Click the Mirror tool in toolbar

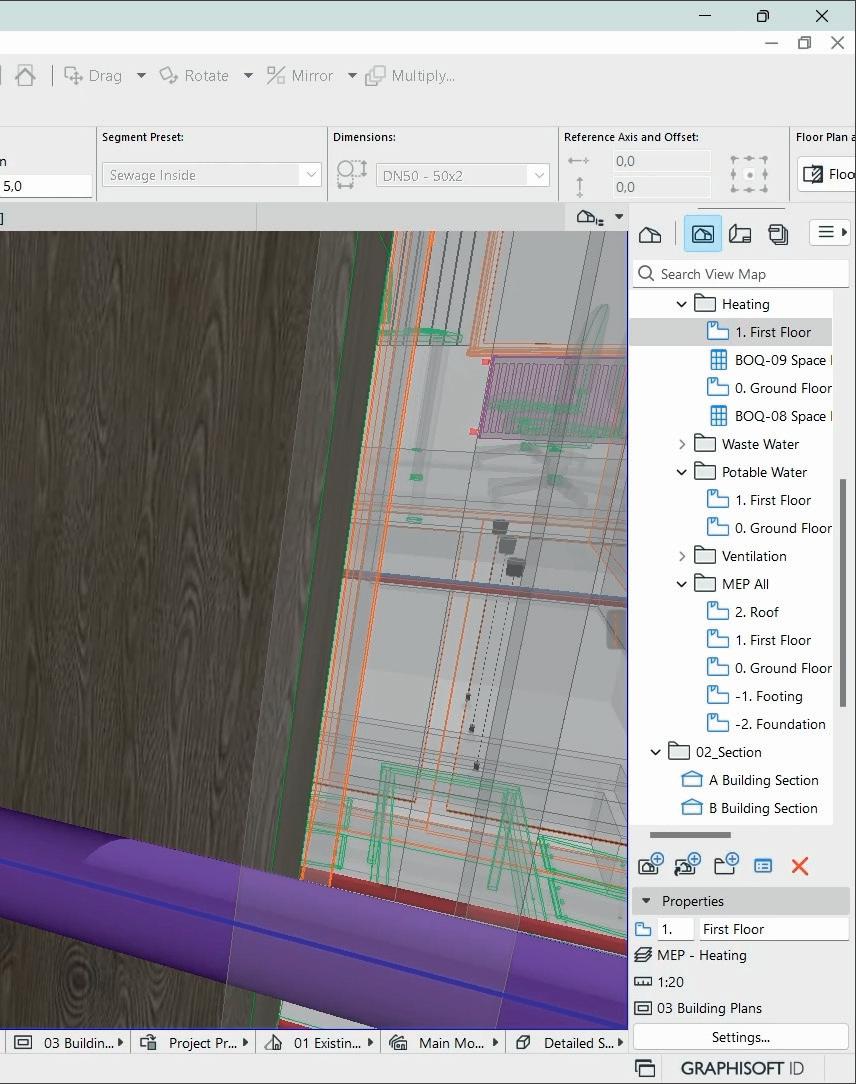[300, 76]
